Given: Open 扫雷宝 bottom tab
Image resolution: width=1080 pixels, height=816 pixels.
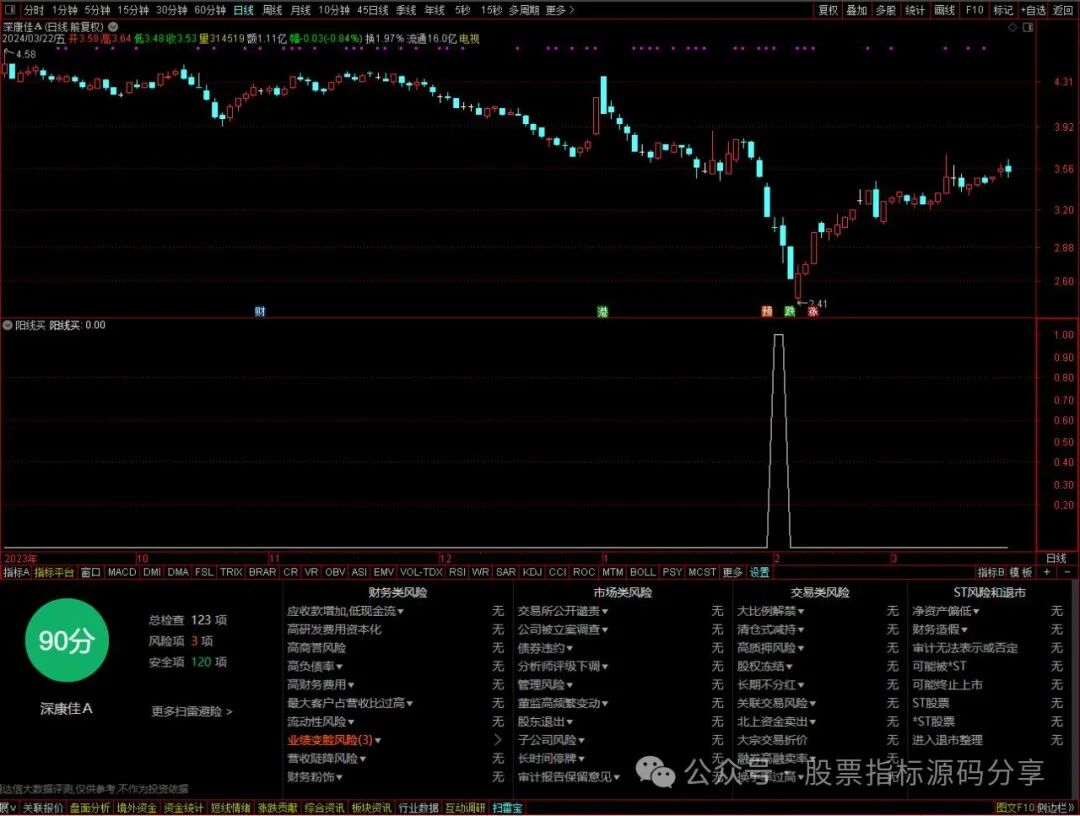Looking at the screenshot, I should [x=507, y=808].
